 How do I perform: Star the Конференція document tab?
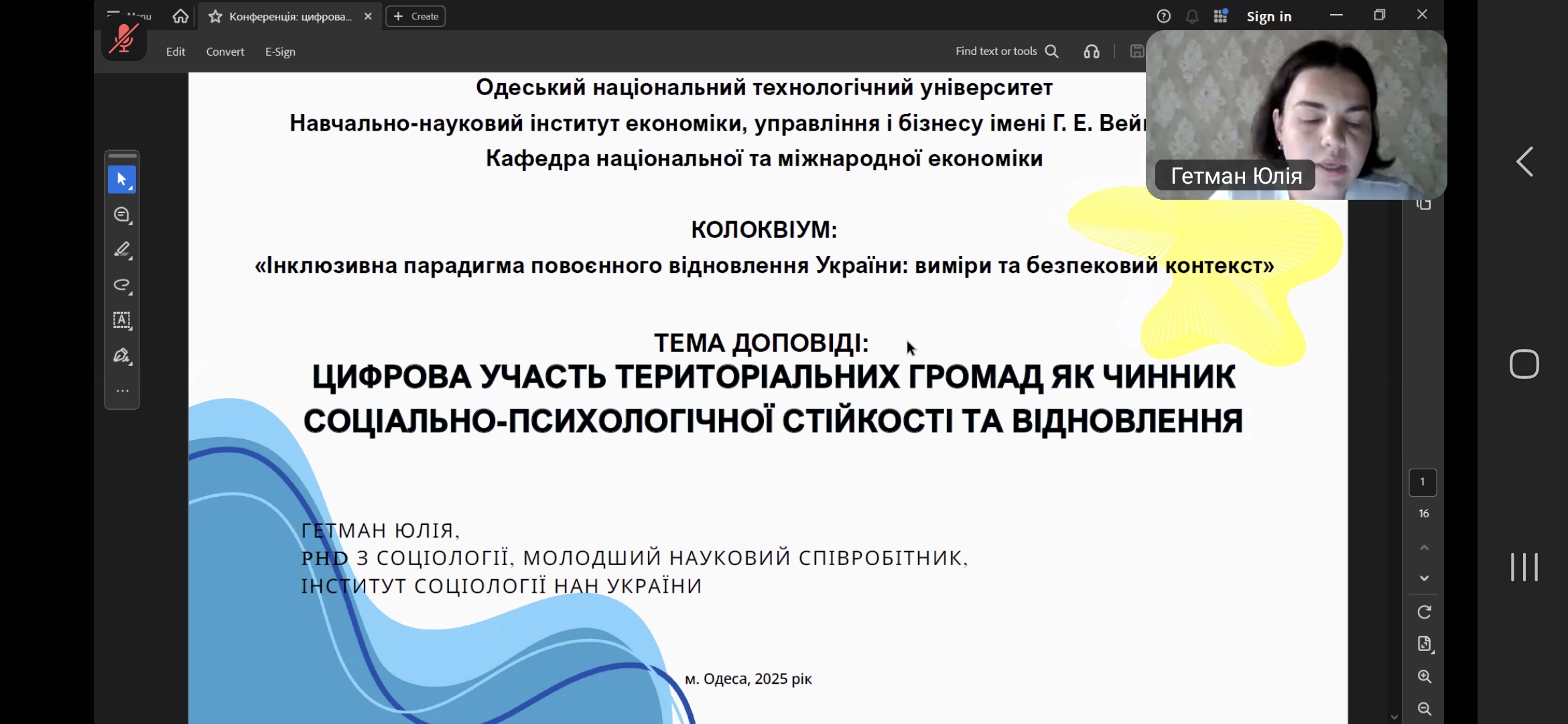click(215, 17)
